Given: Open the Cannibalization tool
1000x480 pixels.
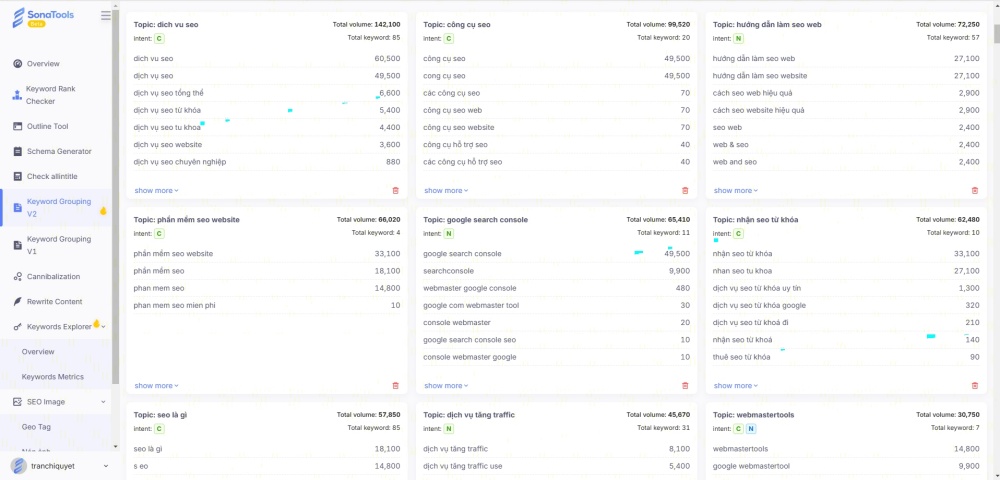Looking at the screenshot, I should point(53,276).
